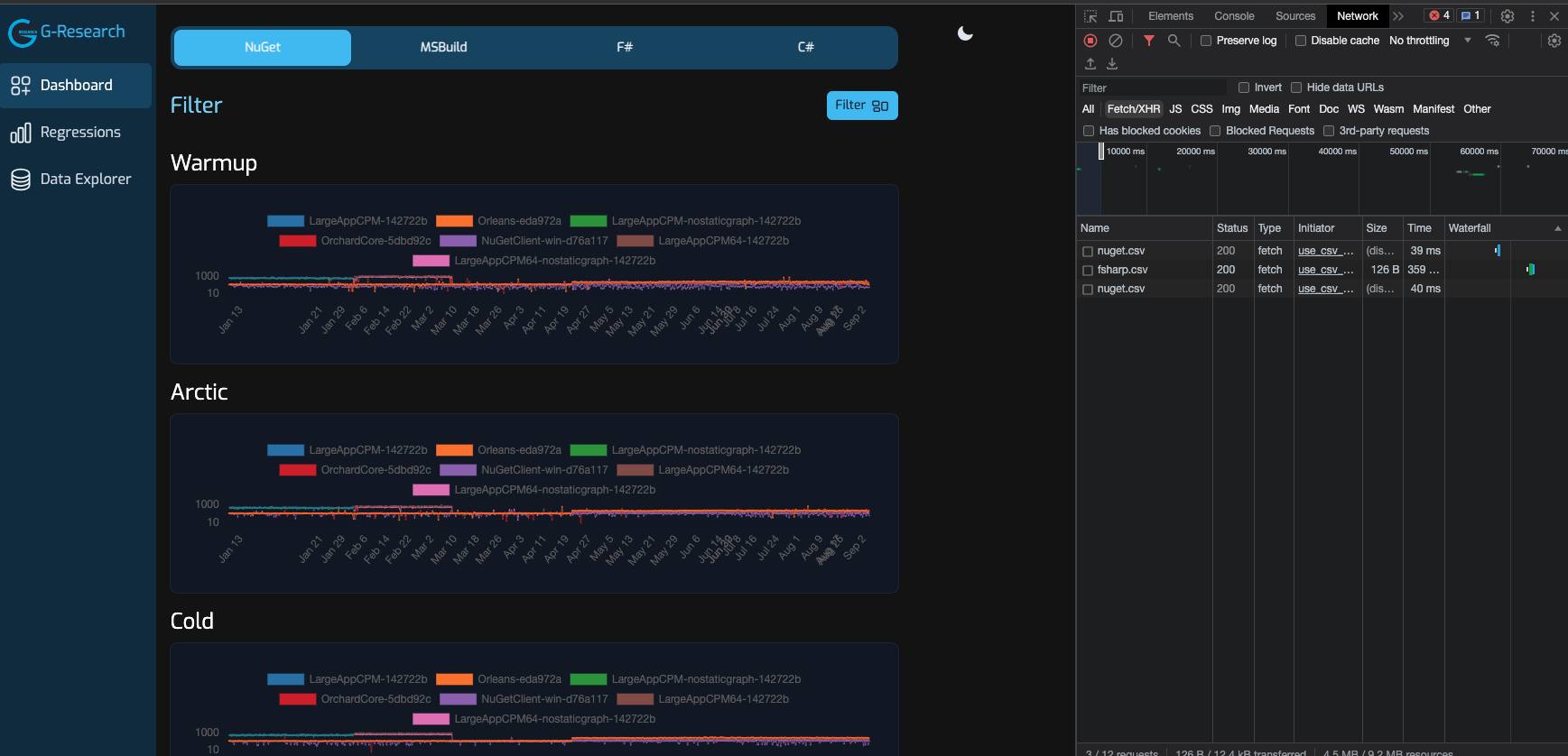
Task: Sort requests by Name column header
Action: coord(1144,229)
